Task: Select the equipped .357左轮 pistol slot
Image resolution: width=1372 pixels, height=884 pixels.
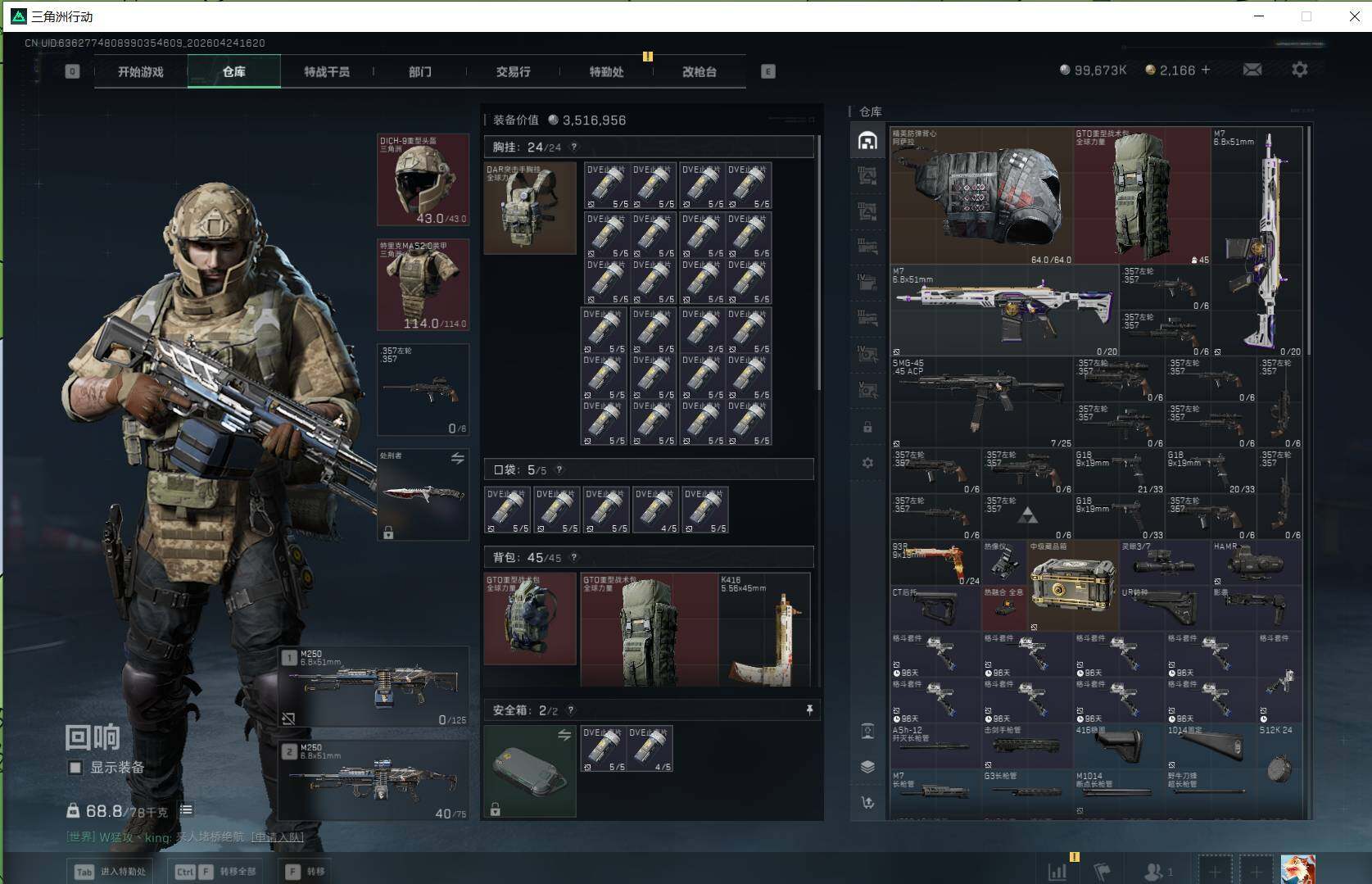Action: 423,390
